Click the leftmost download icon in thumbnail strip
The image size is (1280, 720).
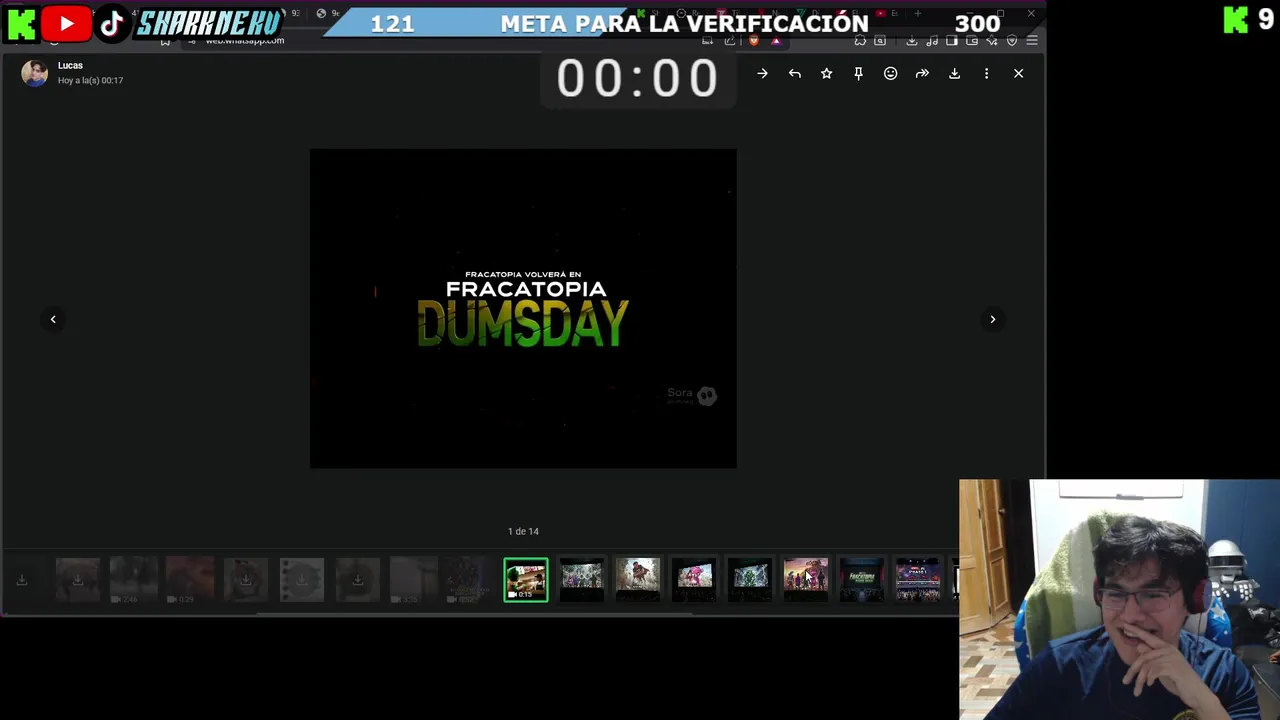tap(21, 580)
